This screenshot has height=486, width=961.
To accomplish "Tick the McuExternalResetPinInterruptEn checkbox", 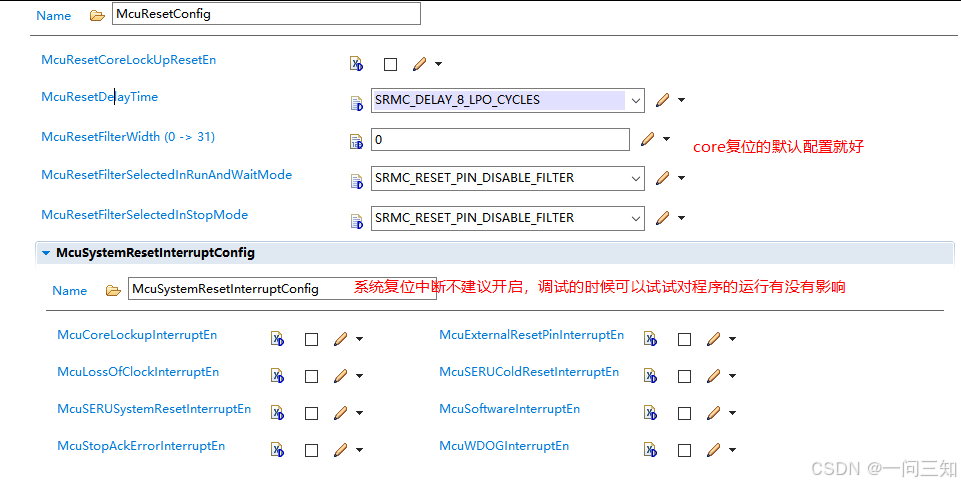I will click(x=685, y=340).
